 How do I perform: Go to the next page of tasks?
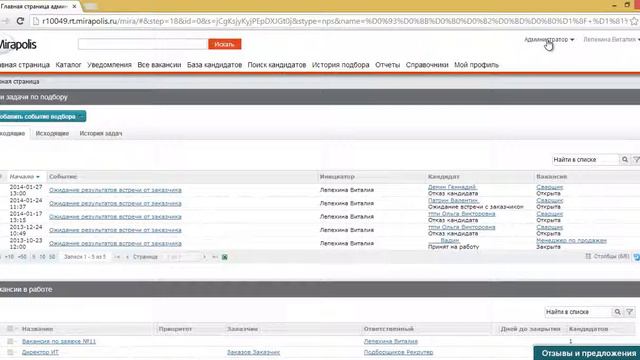[204, 257]
